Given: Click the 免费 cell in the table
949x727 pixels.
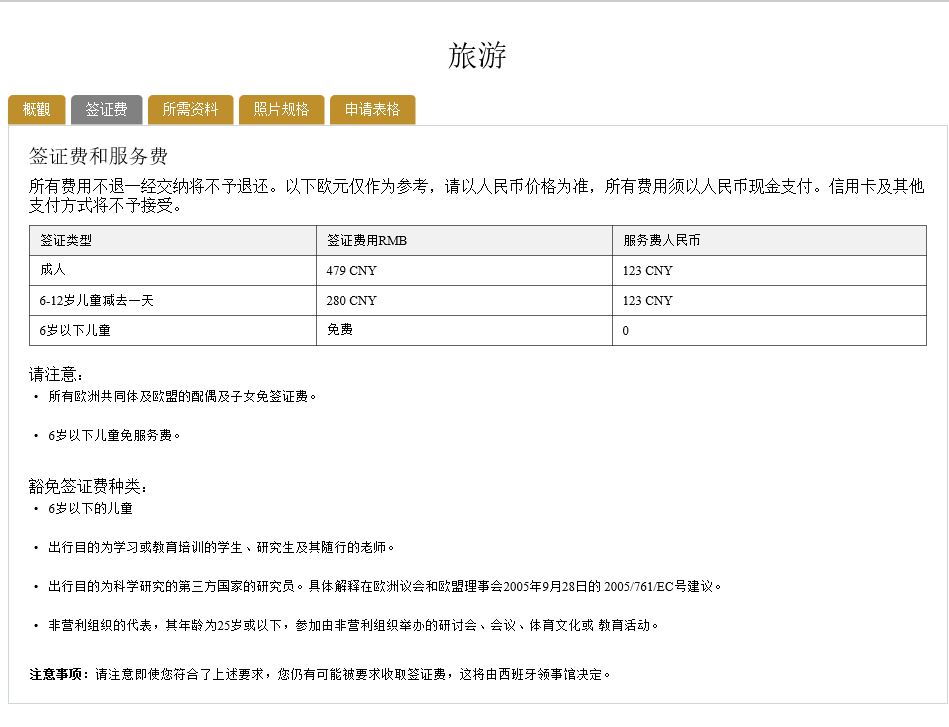Looking at the screenshot, I should click(x=339, y=329).
